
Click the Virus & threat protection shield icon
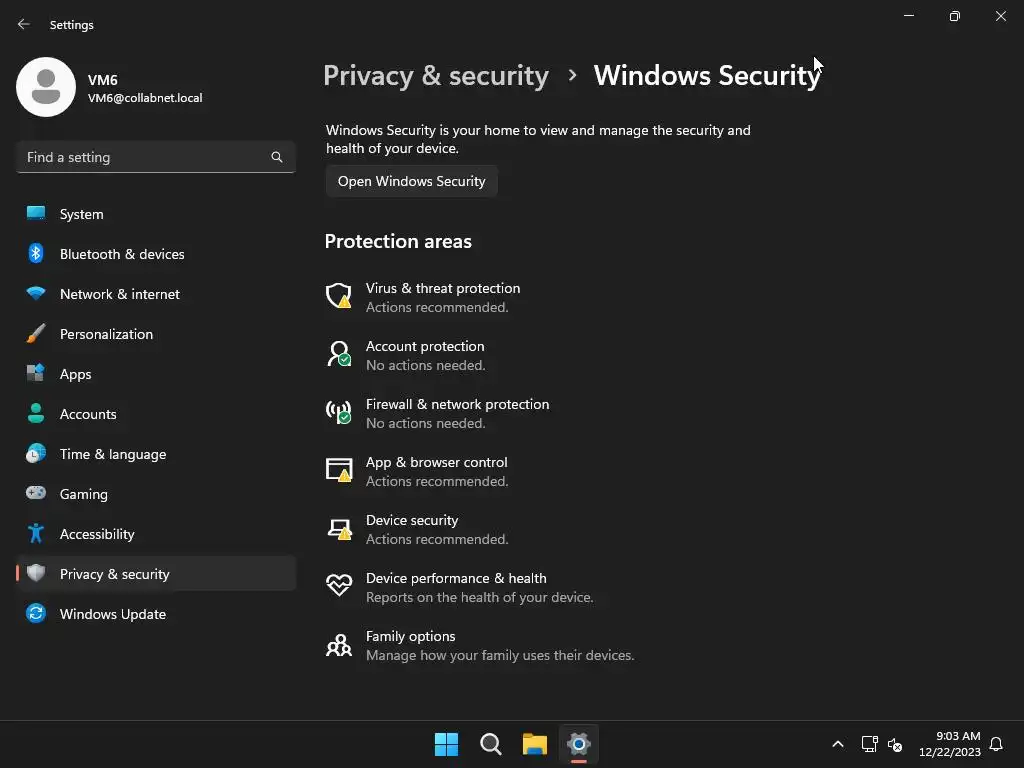tap(339, 296)
